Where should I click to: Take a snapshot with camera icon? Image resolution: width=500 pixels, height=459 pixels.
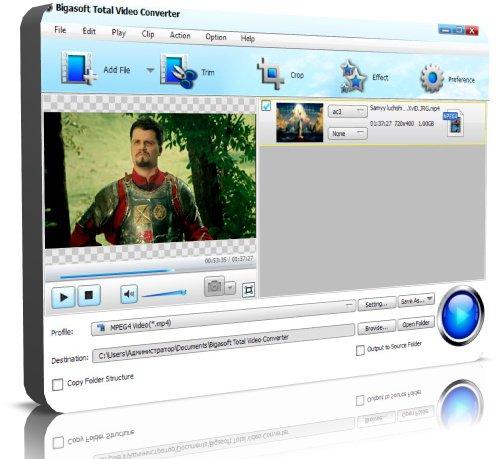[214, 286]
